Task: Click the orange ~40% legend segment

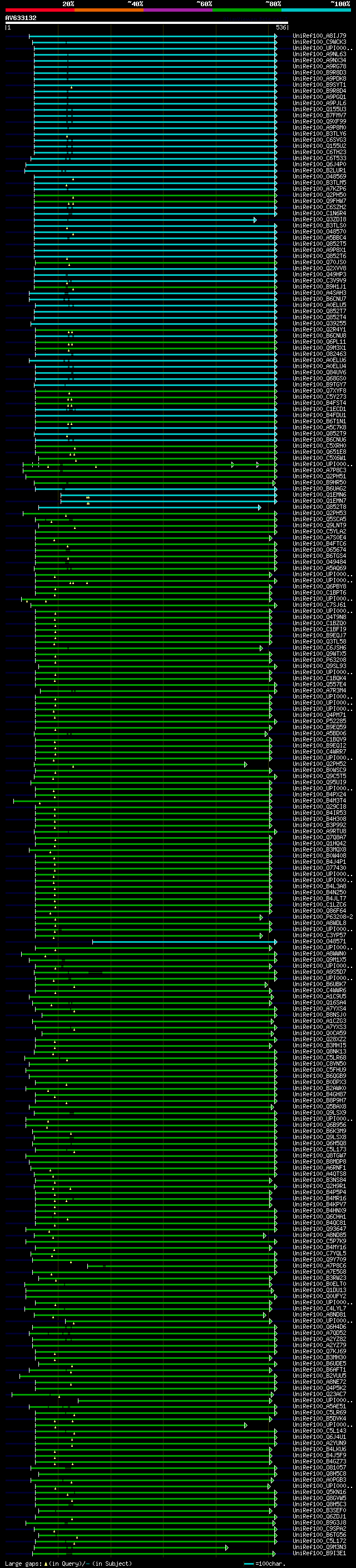Action: (108, 10)
